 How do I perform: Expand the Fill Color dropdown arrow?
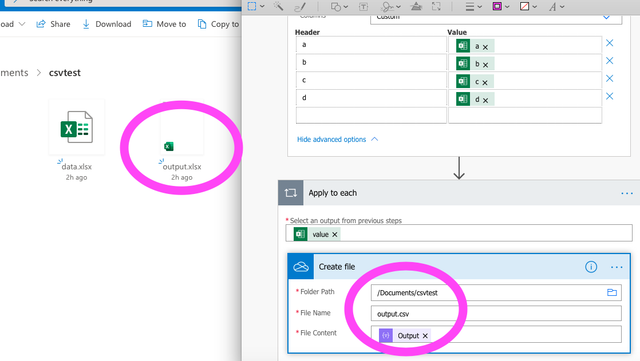click(x=535, y=7)
